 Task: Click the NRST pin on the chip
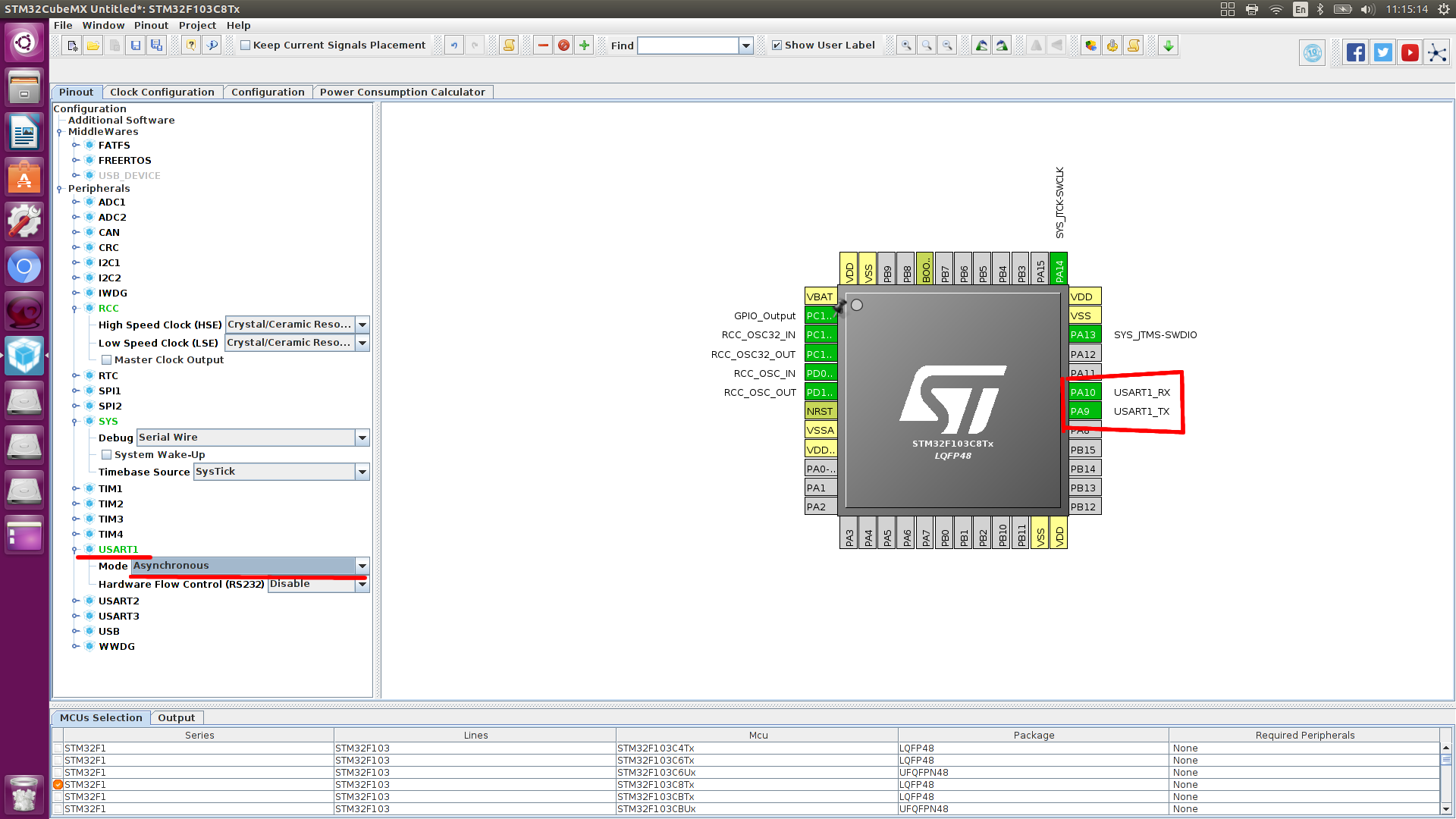click(821, 411)
